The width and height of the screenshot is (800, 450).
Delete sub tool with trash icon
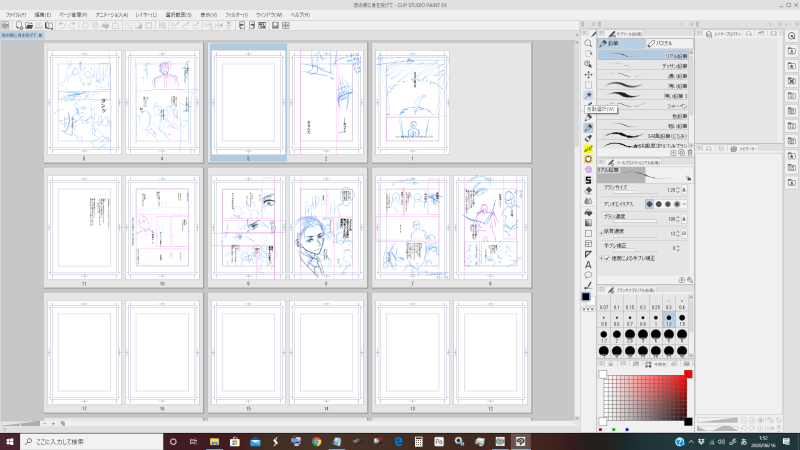click(x=690, y=153)
